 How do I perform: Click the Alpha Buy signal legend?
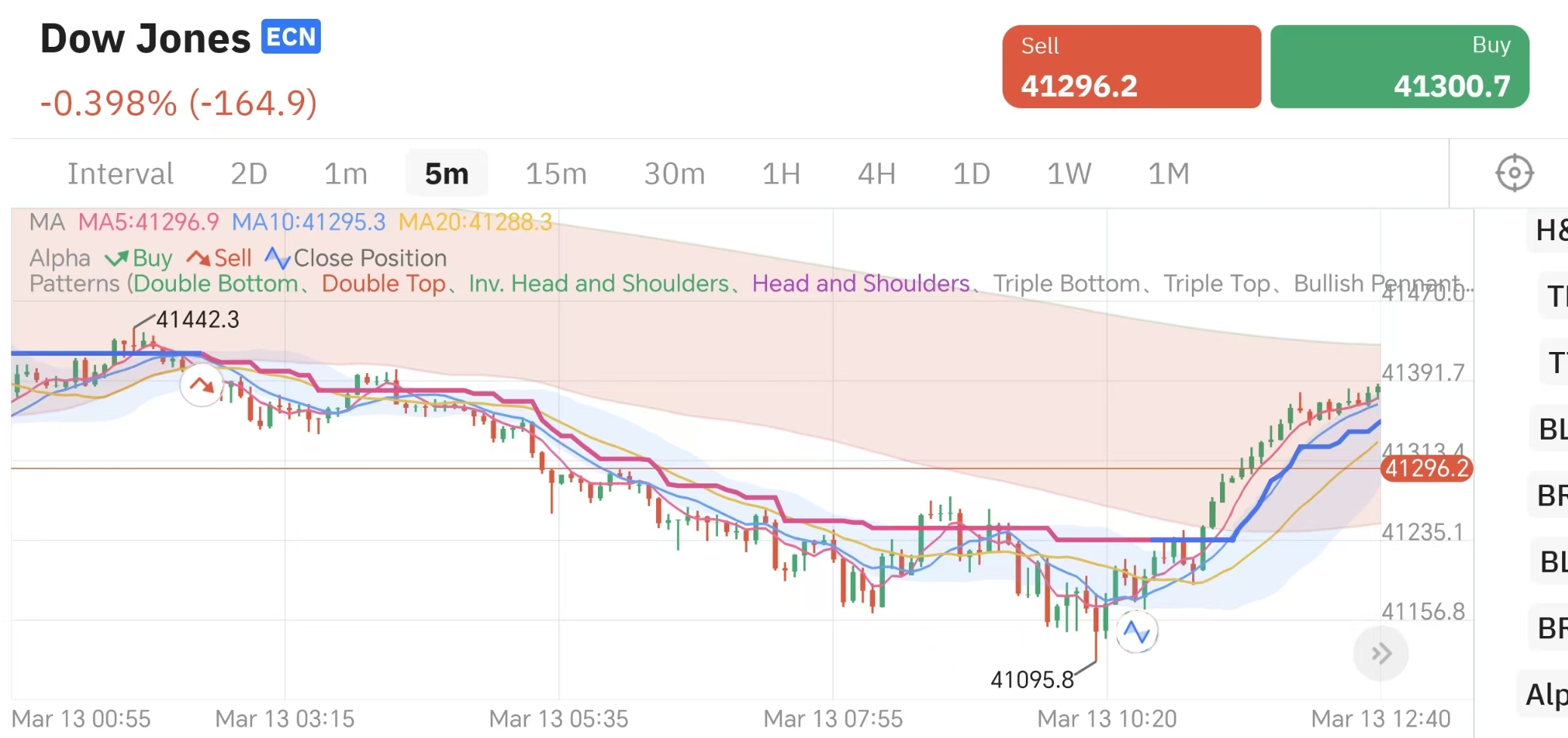pyautogui.click(x=140, y=258)
